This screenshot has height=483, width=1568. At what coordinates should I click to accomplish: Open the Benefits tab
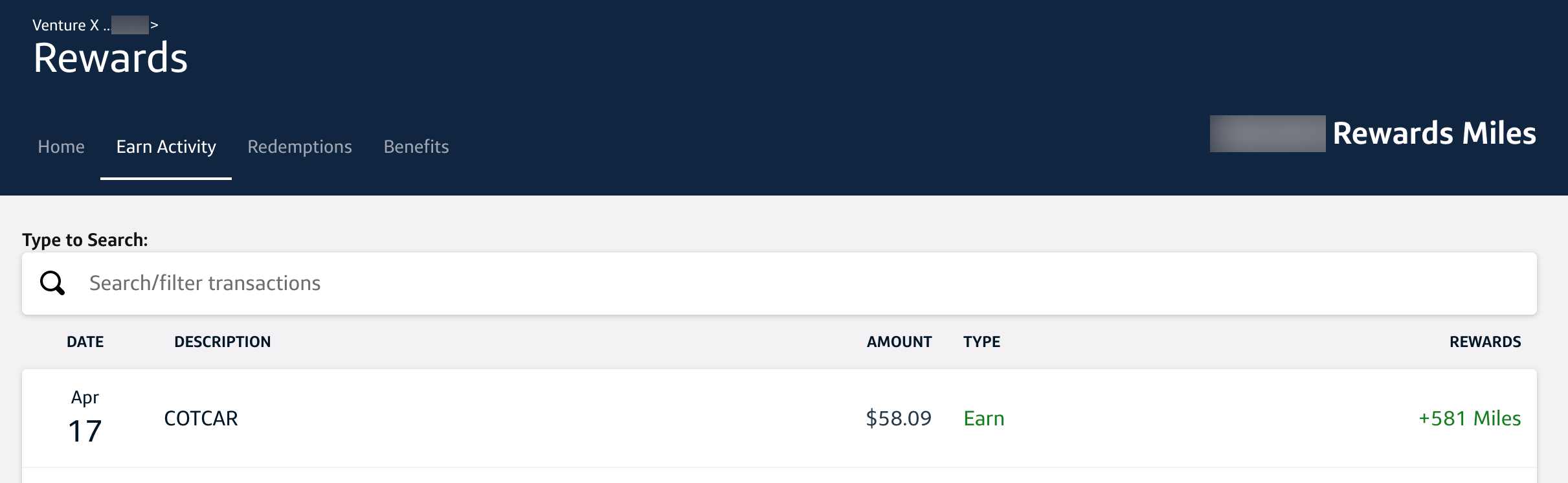tap(416, 147)
